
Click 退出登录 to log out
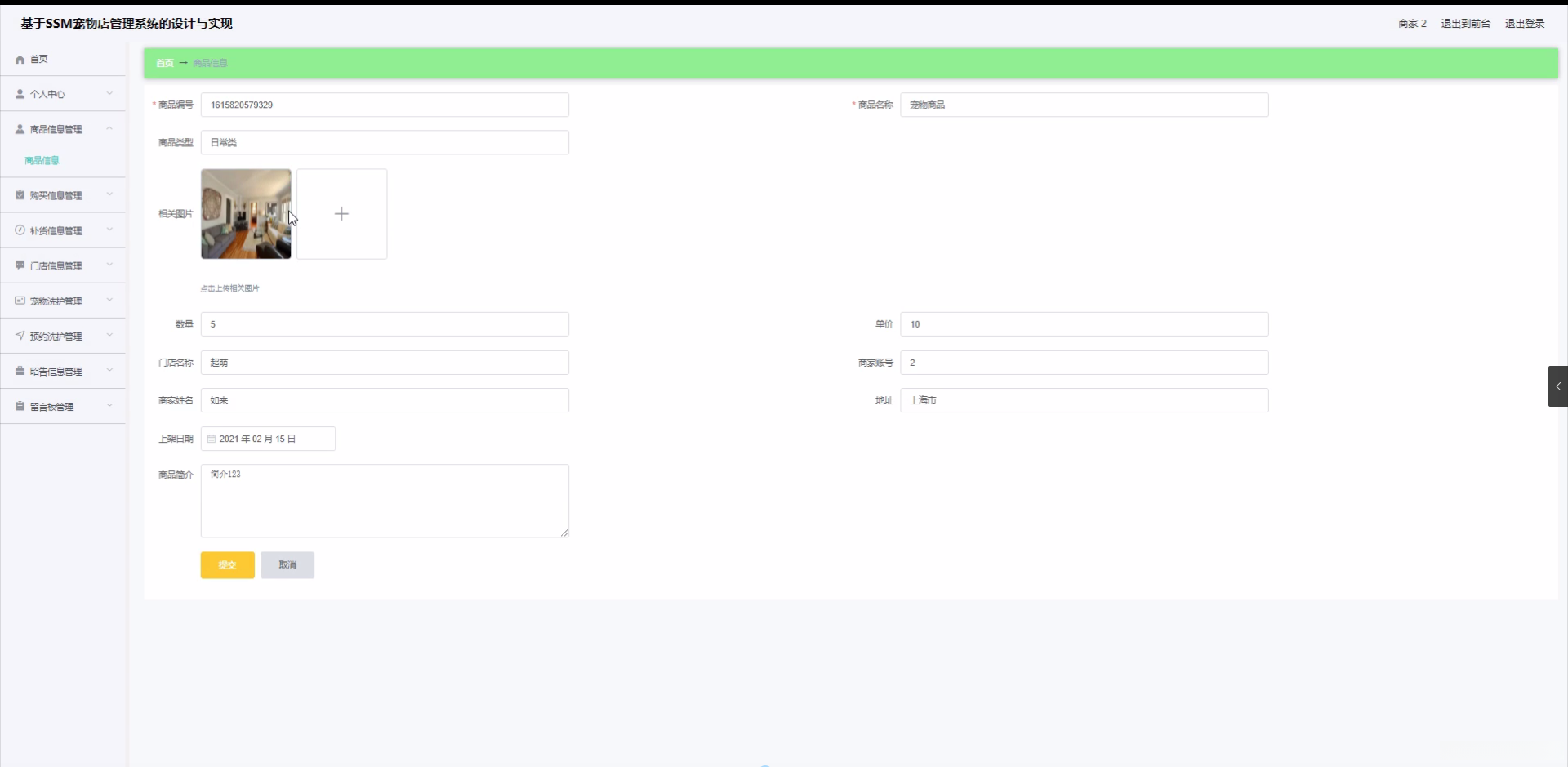point(1525,24)
